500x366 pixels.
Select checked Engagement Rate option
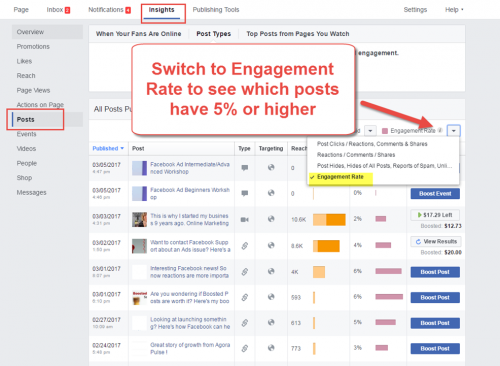pyautogui.click(x=340, y=177)
